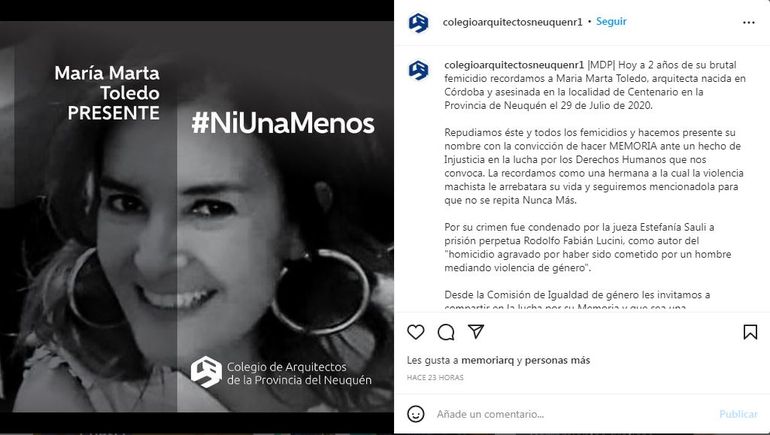
Task: Click the truncated caption text at bottom
Action: pyautogui.click(x=565, y=307)
